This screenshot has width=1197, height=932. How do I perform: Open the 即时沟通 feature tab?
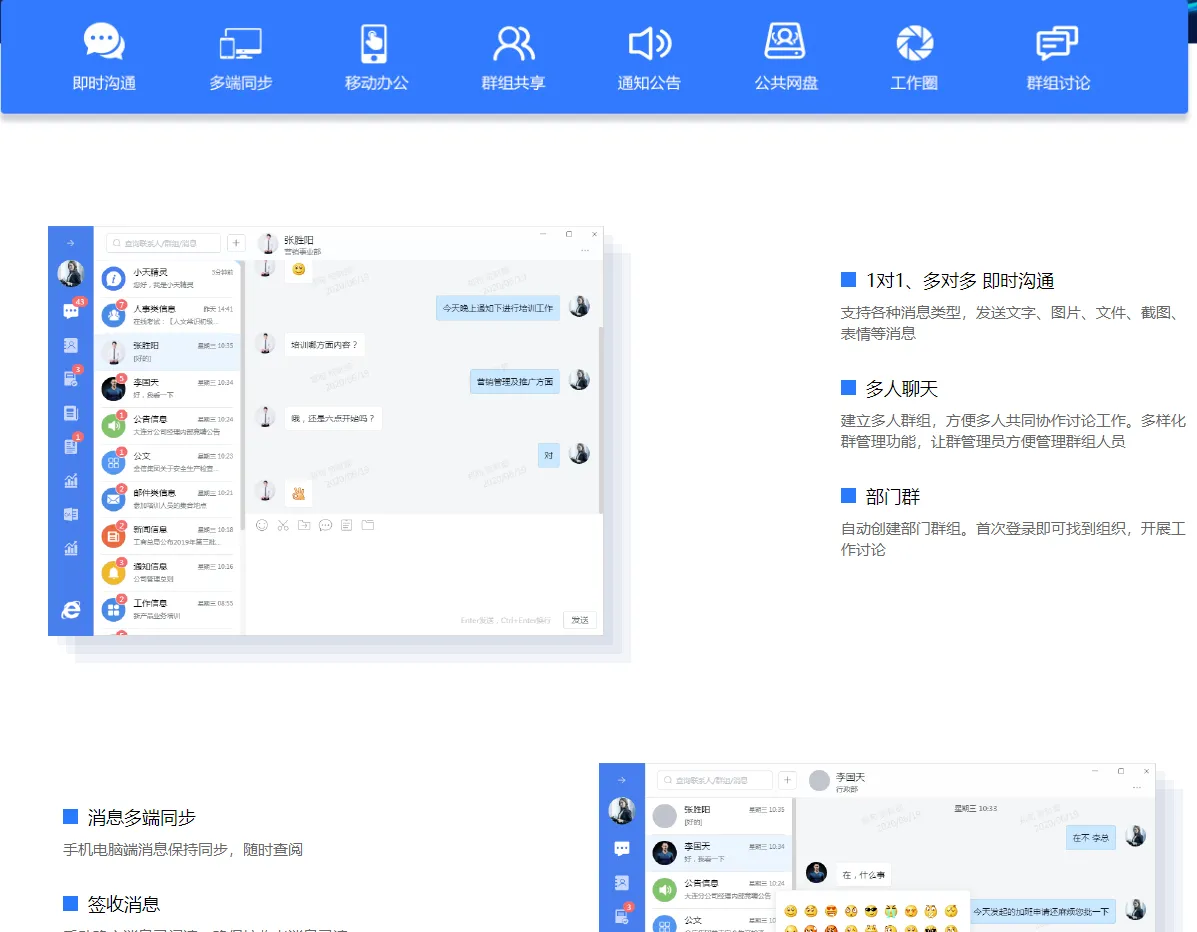click(104, 58)
